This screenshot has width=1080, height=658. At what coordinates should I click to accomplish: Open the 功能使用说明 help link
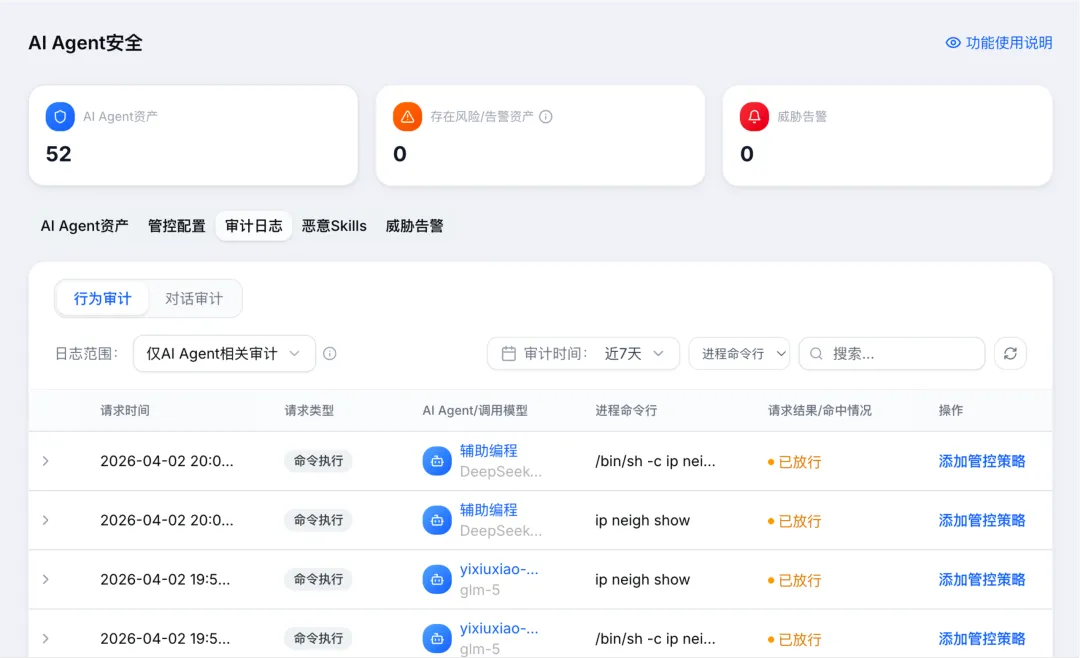pos(1007,44)
